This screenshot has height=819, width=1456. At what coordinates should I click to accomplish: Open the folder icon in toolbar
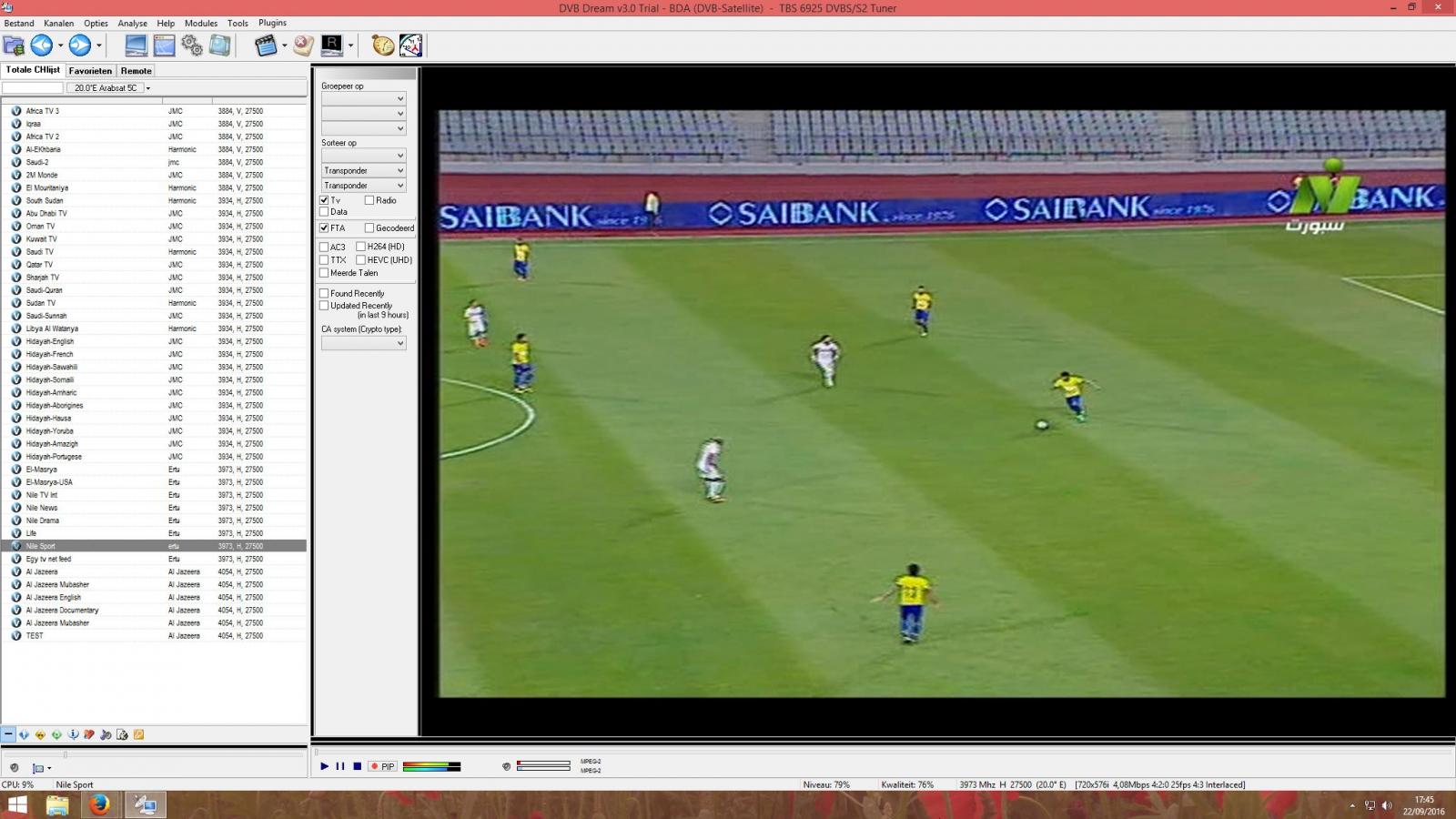(x=14, y=45)
